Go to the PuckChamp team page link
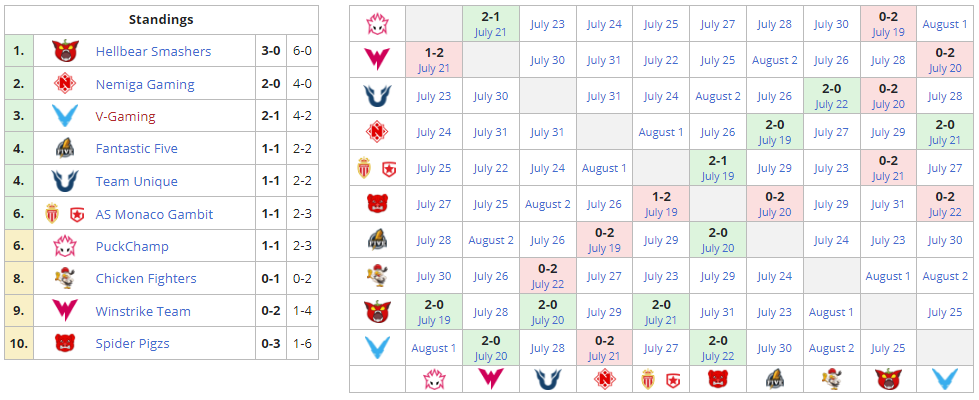979x400 pixels. [132, 246]
